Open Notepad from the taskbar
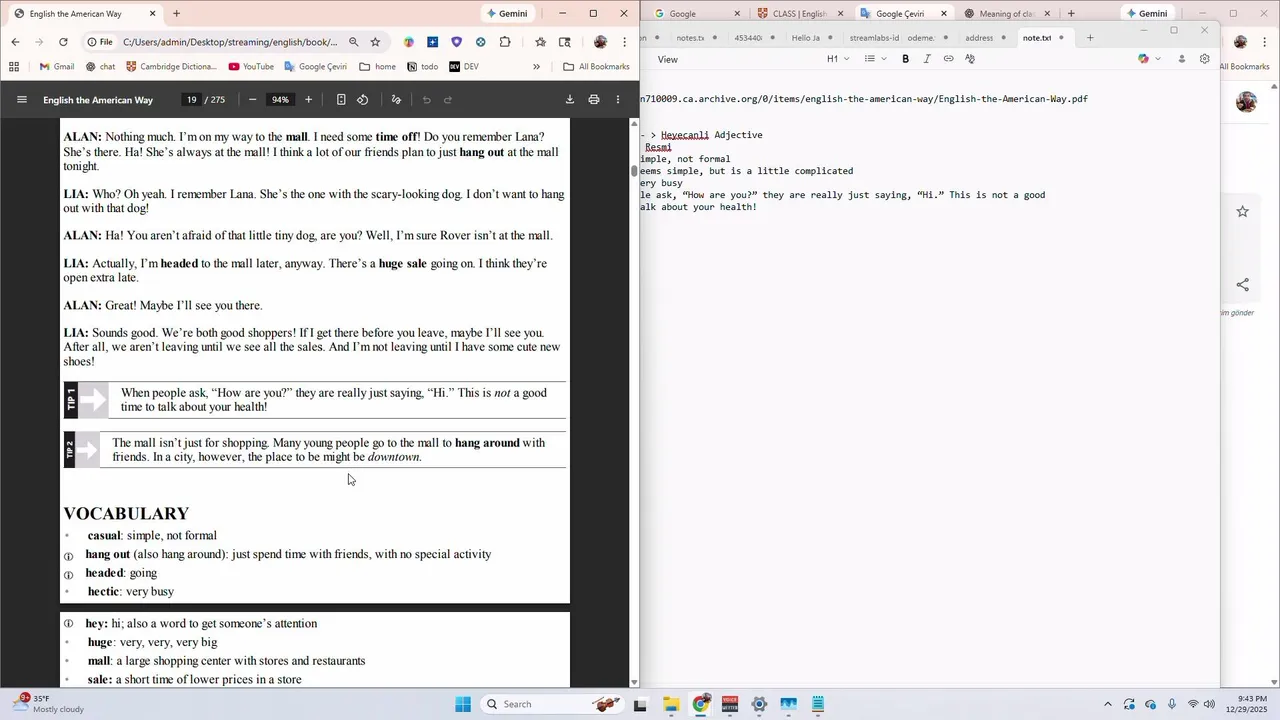 click(x=817, y=704)
